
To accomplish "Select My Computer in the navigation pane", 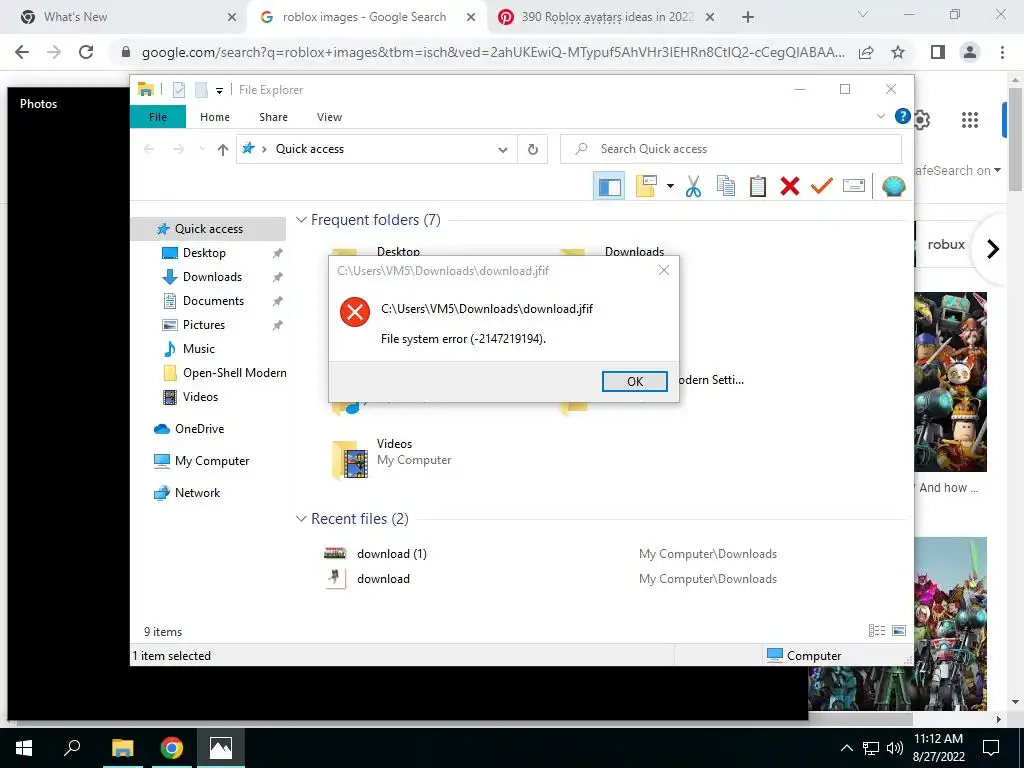I will [x=212, y=461].
